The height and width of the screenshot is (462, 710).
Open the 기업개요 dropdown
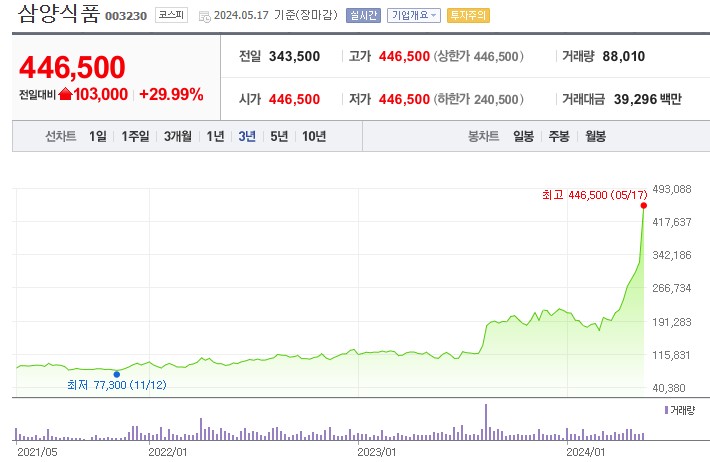413,15
